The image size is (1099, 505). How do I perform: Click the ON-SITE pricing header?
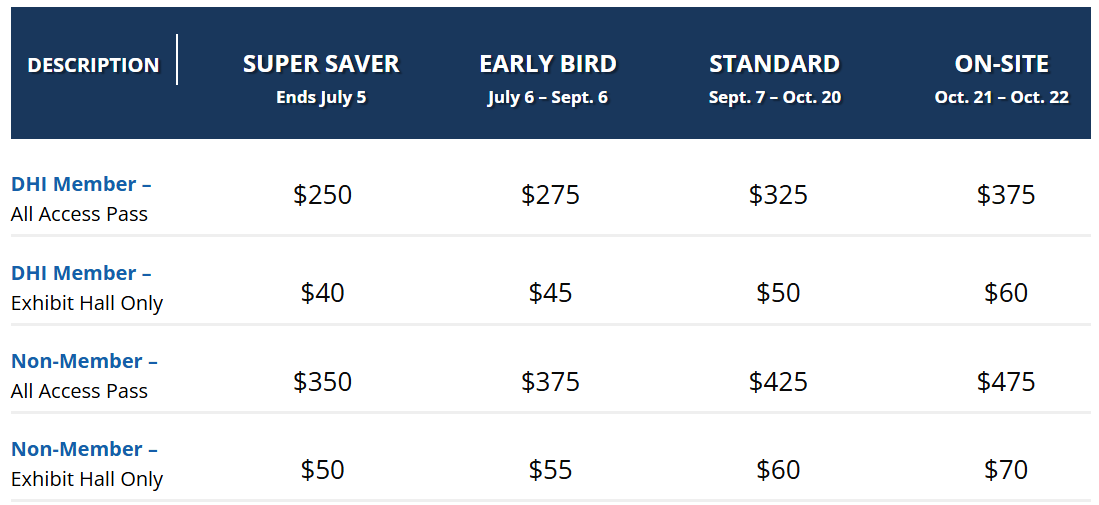1002,64
